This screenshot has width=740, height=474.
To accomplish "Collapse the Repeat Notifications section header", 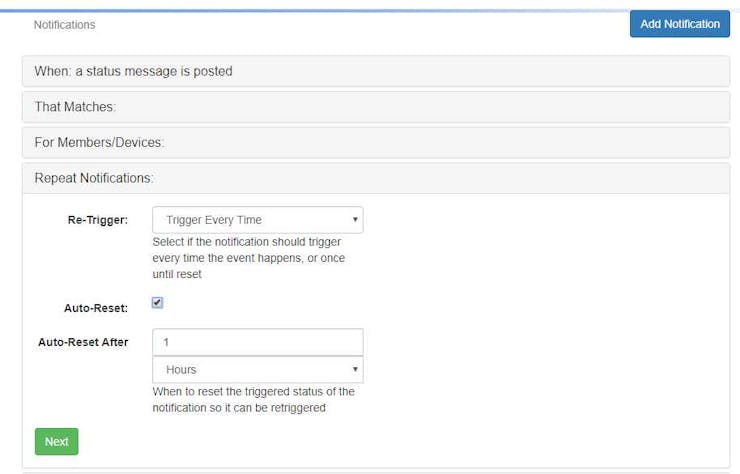I will coord(376,178).
